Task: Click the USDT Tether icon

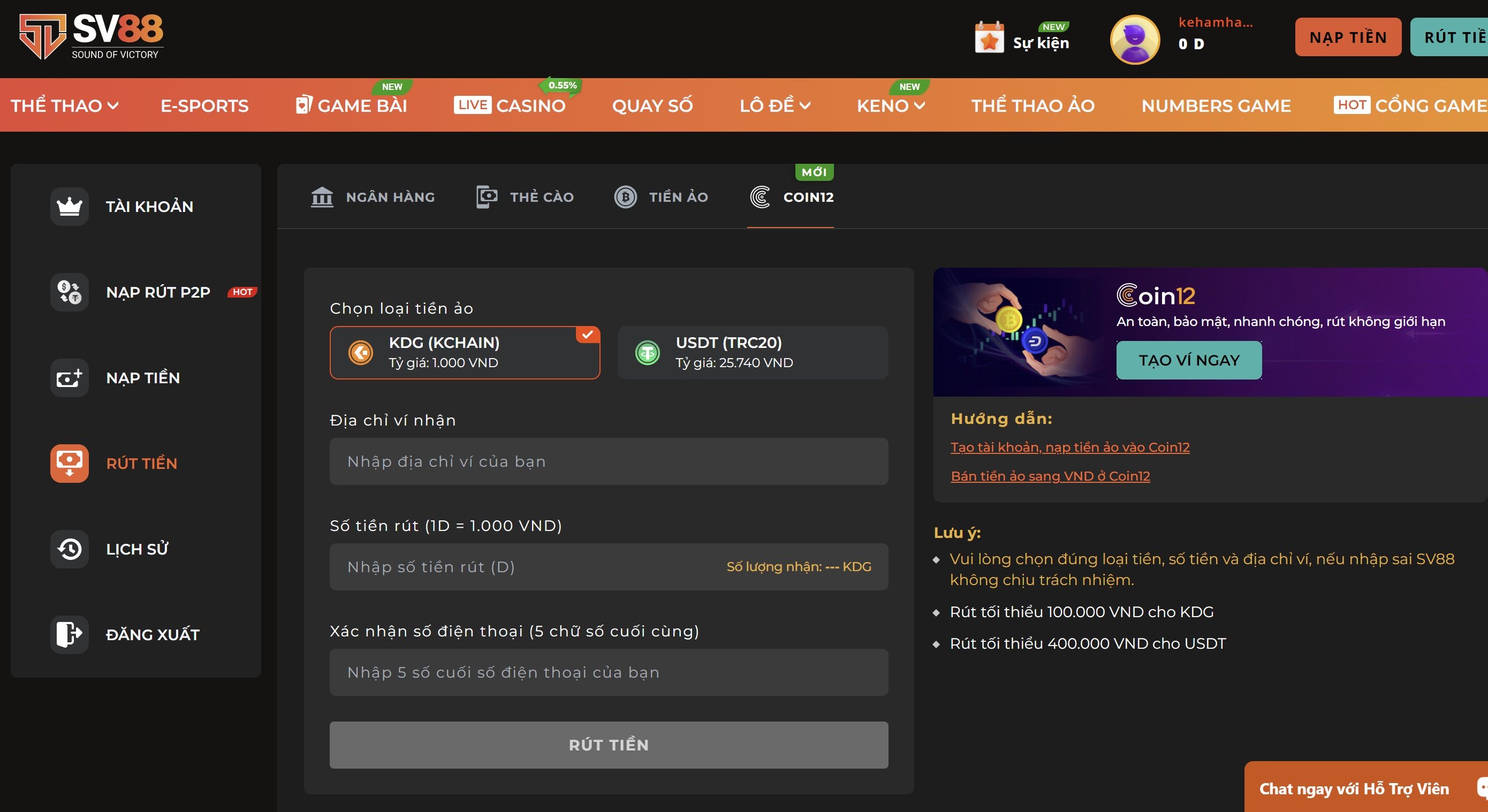Action: click(x=647, y=352)
